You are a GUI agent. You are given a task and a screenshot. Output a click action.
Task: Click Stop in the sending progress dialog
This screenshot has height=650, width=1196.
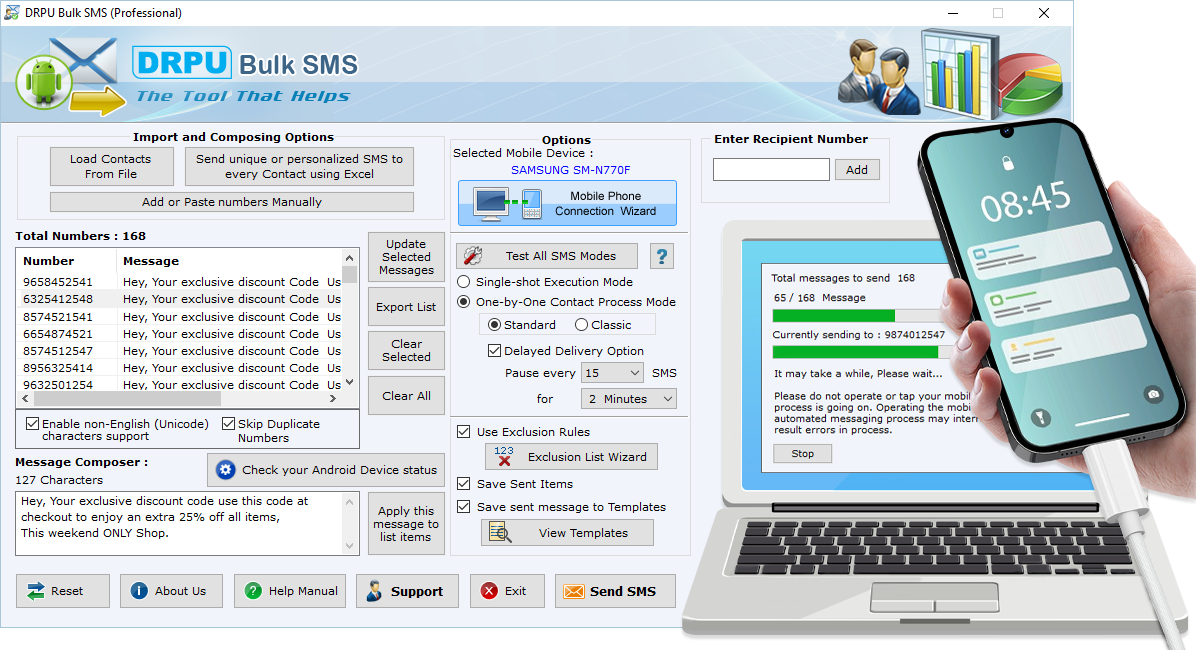(802, 453)
